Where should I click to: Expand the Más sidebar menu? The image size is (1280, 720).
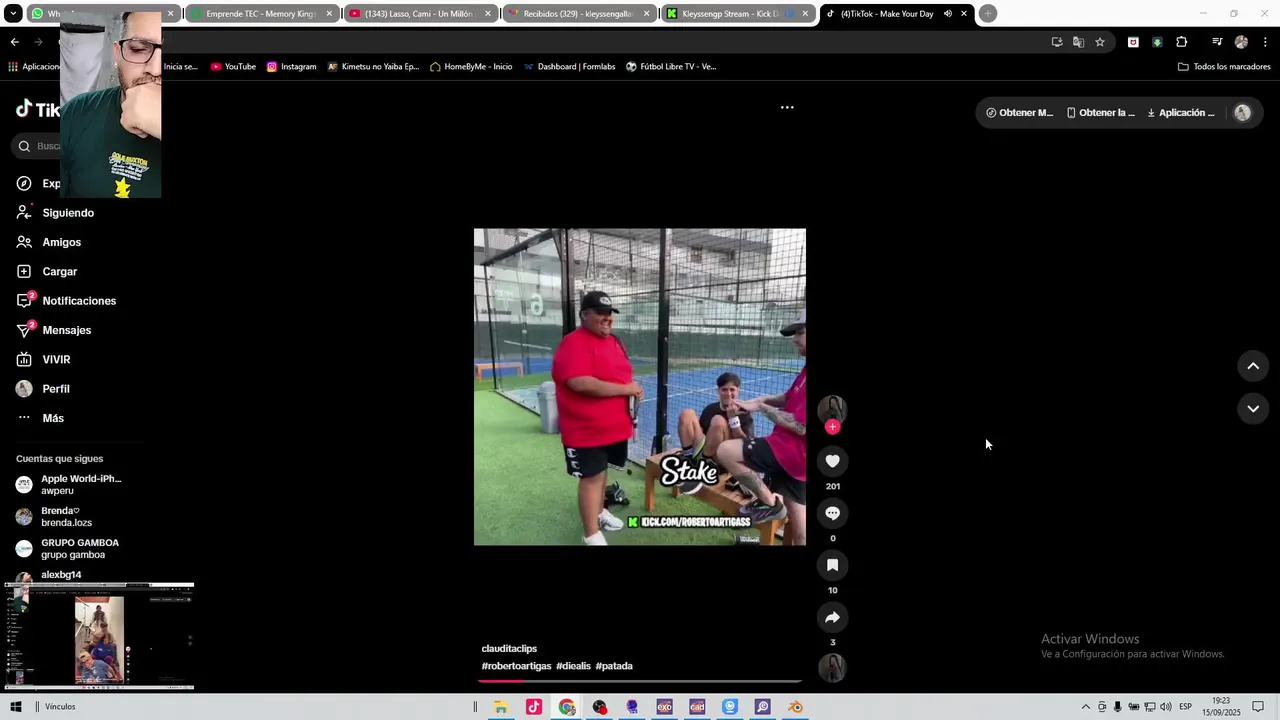click(53, 418)
